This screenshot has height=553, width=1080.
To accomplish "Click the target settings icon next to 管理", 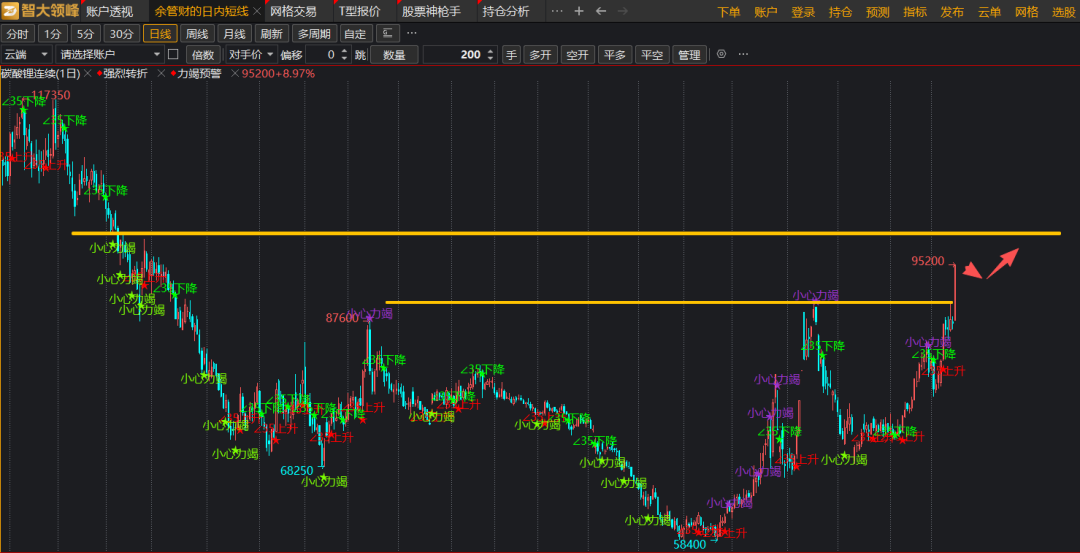I will pyautogui.click(x=721, y=54).
